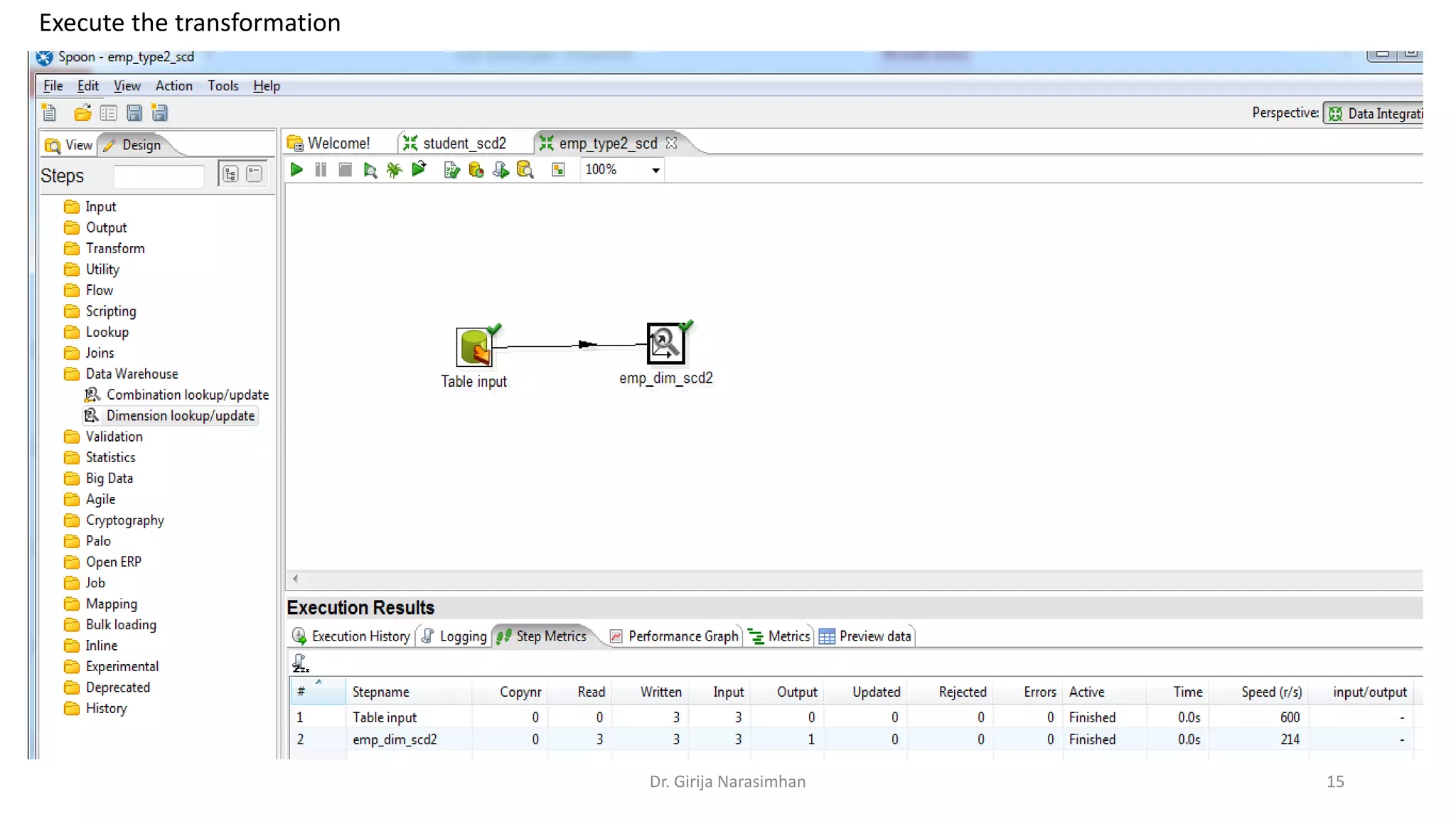Open the Tools menu
Image resolution: width=1456 pixels, height=819 pixels.
[223, 86]
